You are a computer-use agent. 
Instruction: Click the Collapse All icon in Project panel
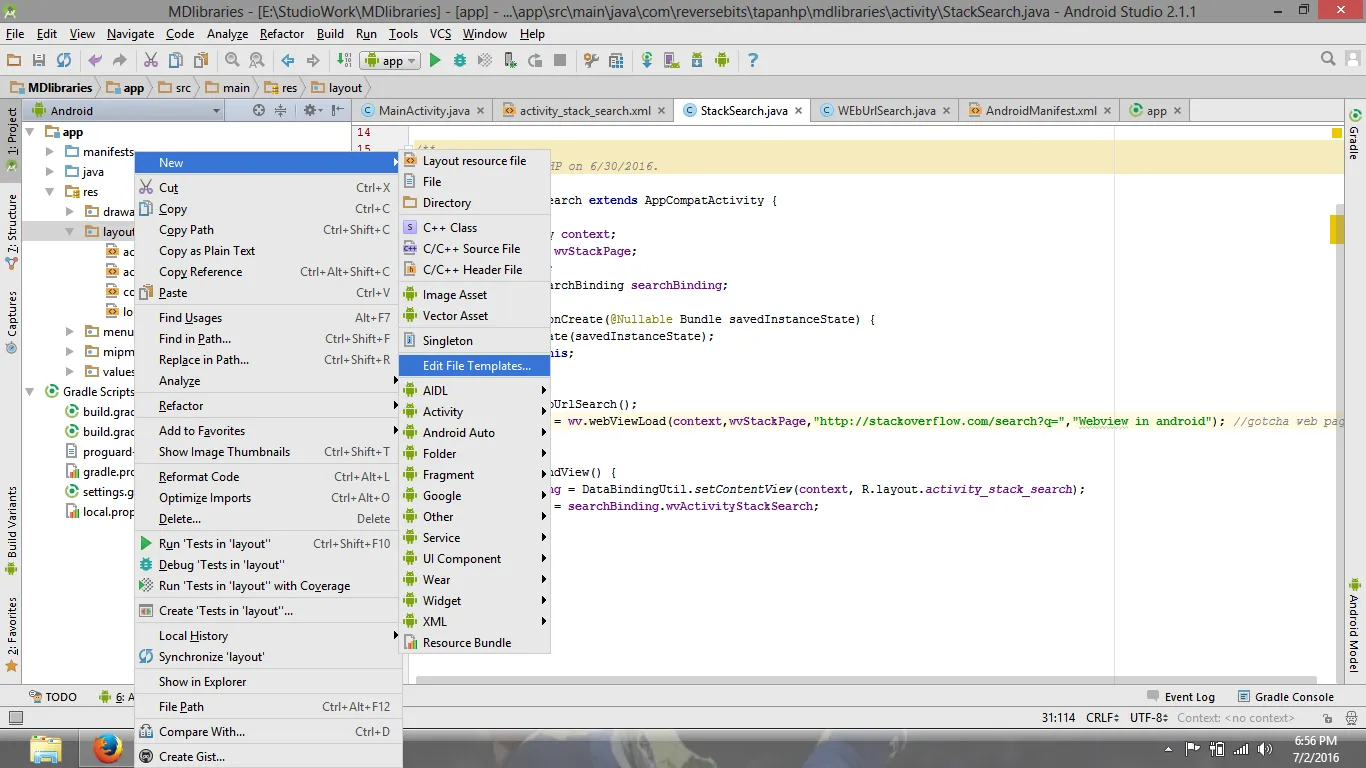pyautogui.click(x=281, y=110)
